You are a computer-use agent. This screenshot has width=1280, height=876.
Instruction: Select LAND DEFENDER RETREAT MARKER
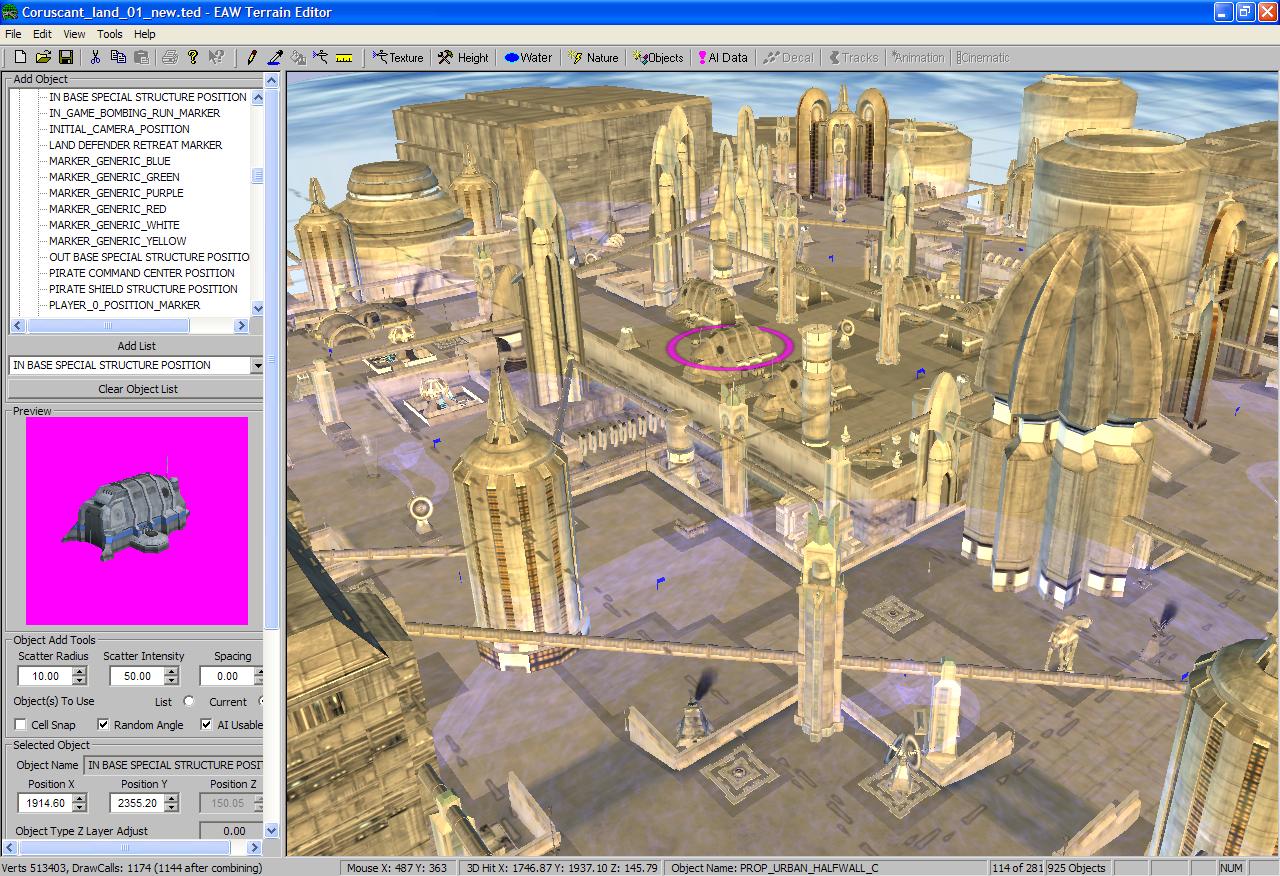136,145
